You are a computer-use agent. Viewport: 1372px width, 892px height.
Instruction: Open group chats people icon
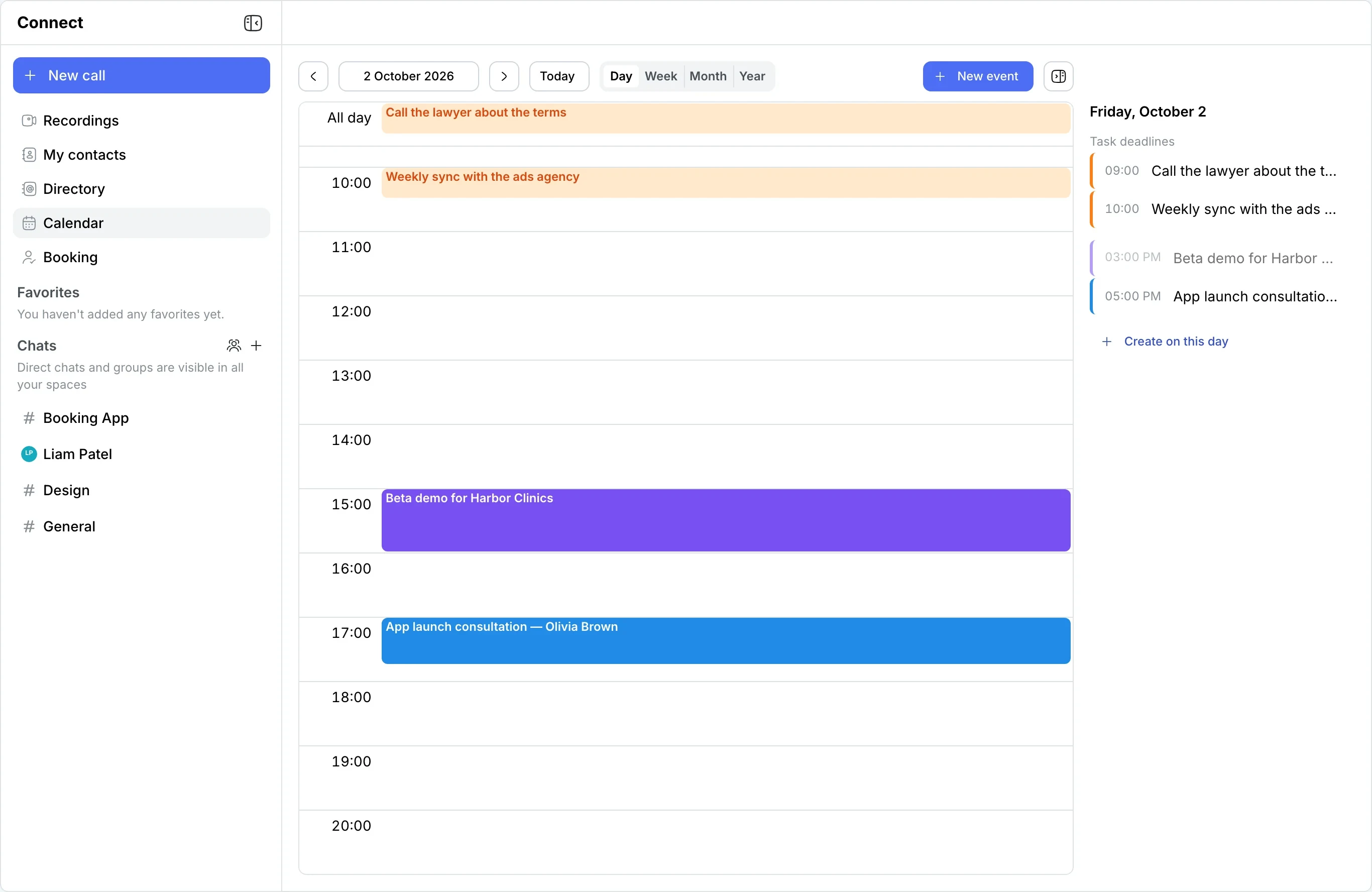(234, 346)
